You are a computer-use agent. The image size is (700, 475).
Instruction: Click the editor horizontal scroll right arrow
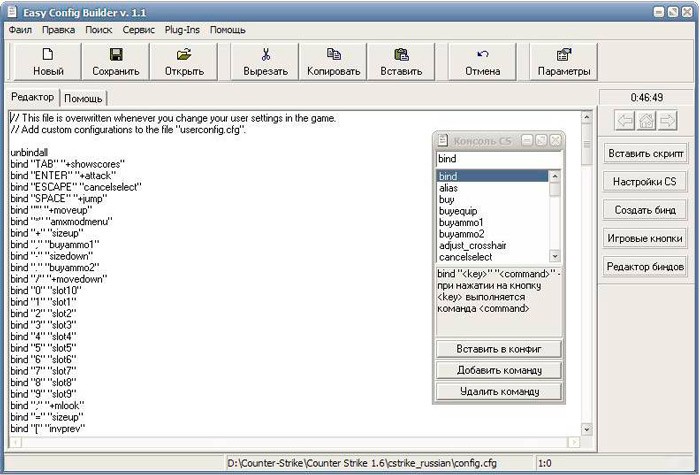coord(574,442)
